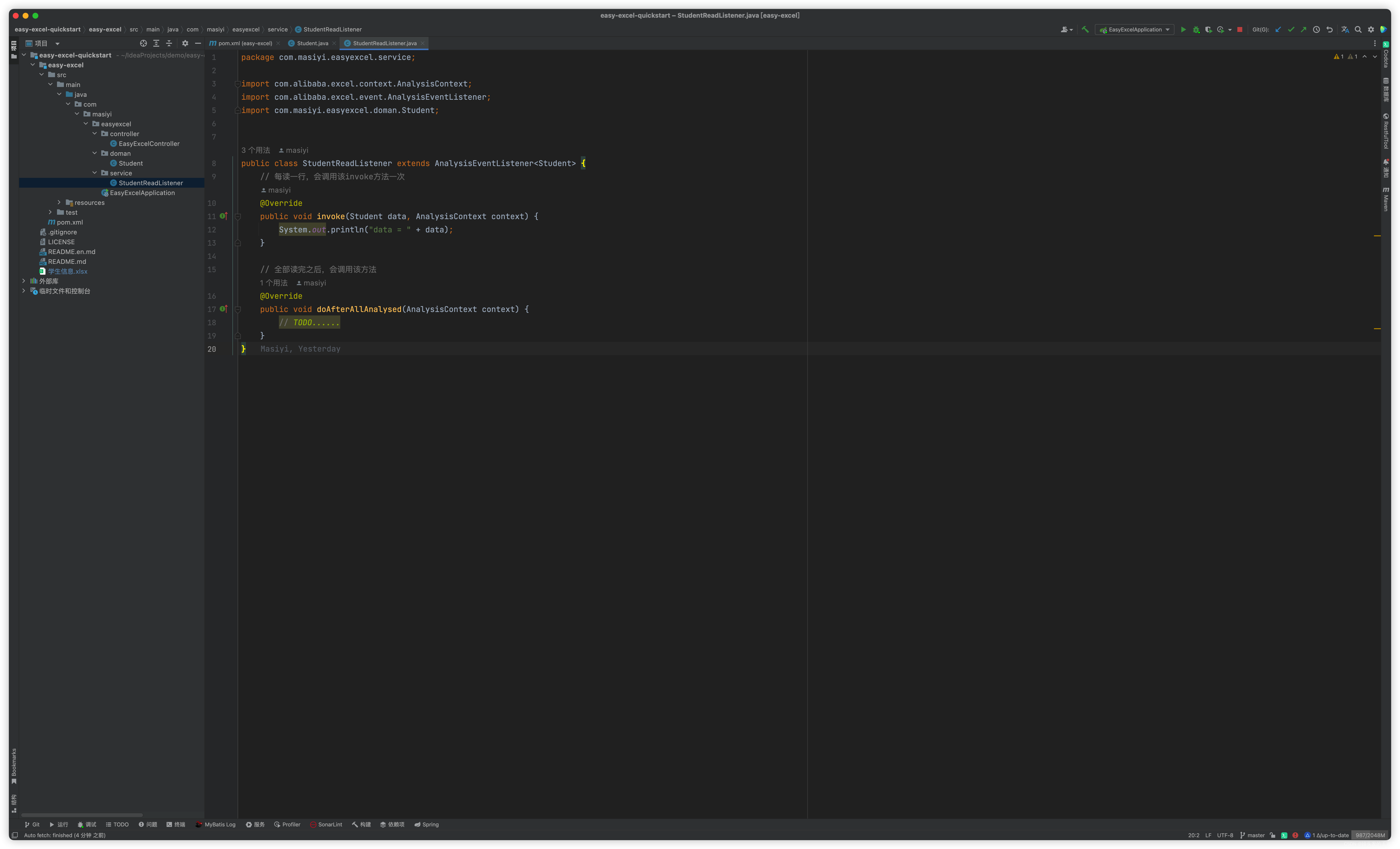Change UTF-8 file encoding

tap(1225, 835)
